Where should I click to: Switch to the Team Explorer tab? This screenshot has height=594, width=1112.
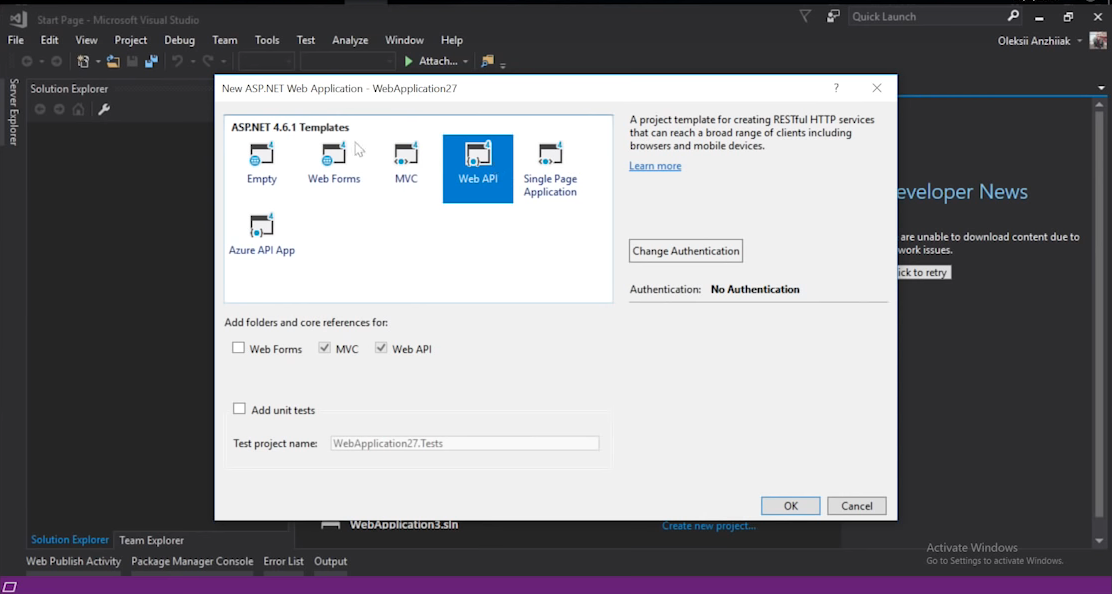coord(151,540)
